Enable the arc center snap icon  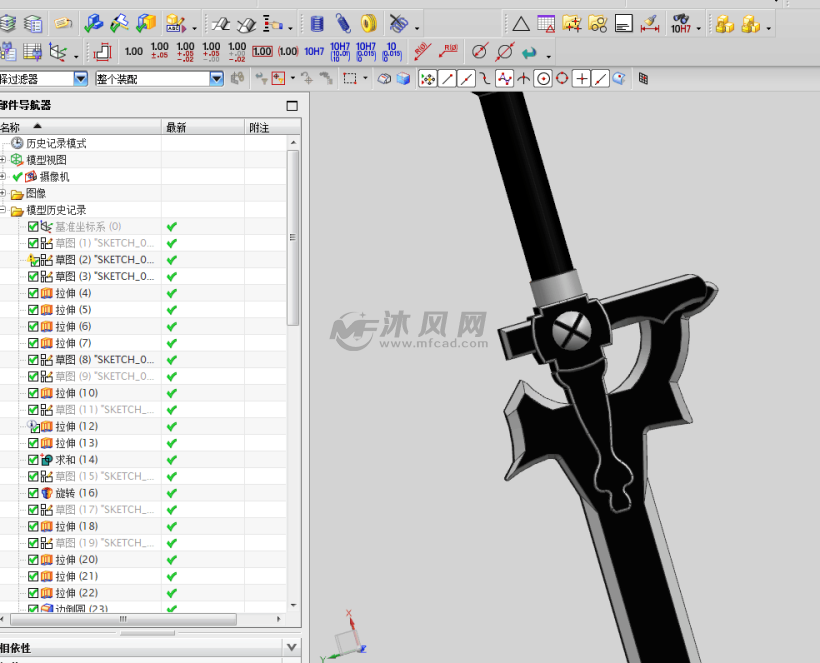pos(543,79)
